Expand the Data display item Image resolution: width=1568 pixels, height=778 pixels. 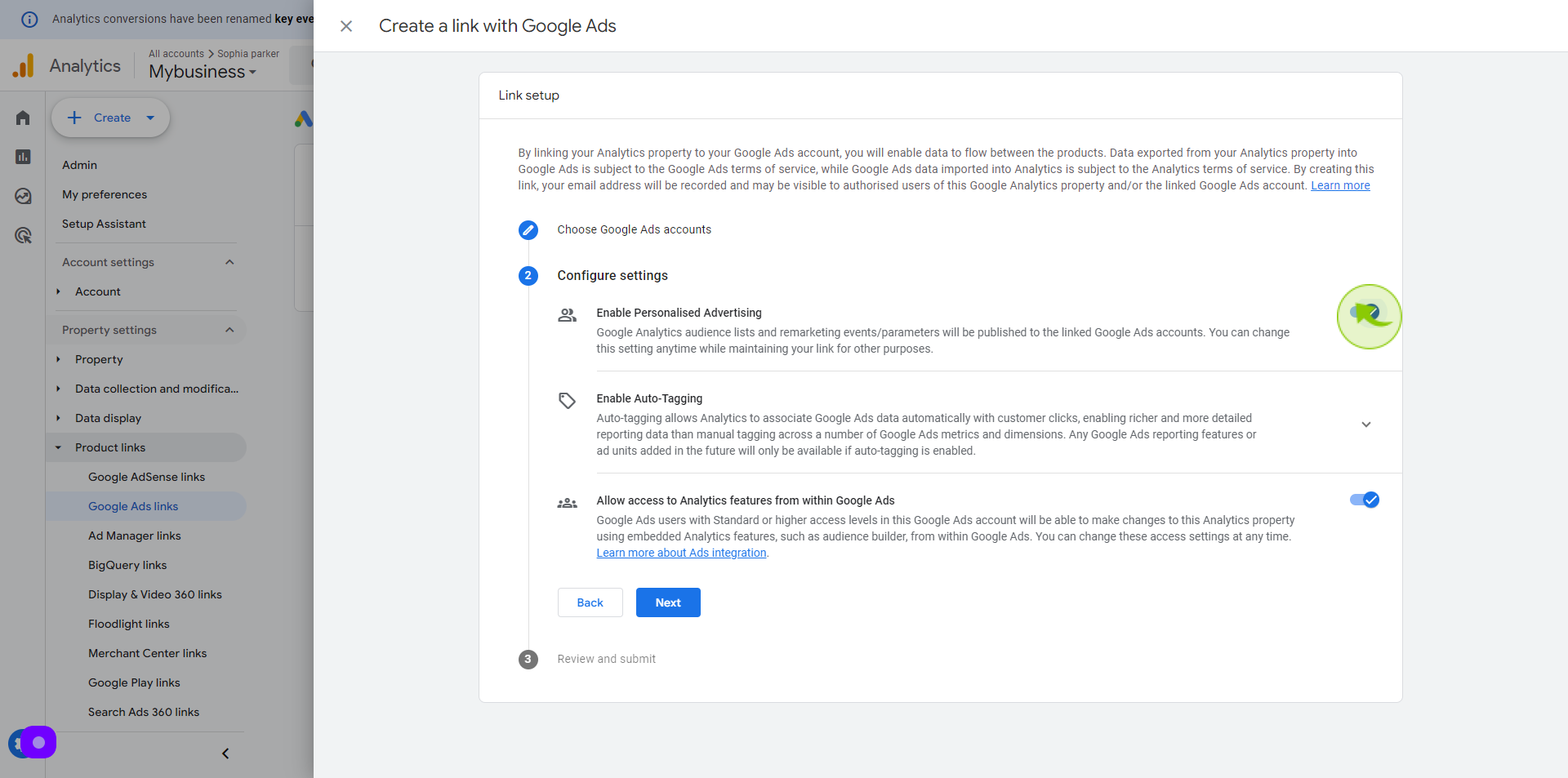pyautogui.click(x=58, y=418)
